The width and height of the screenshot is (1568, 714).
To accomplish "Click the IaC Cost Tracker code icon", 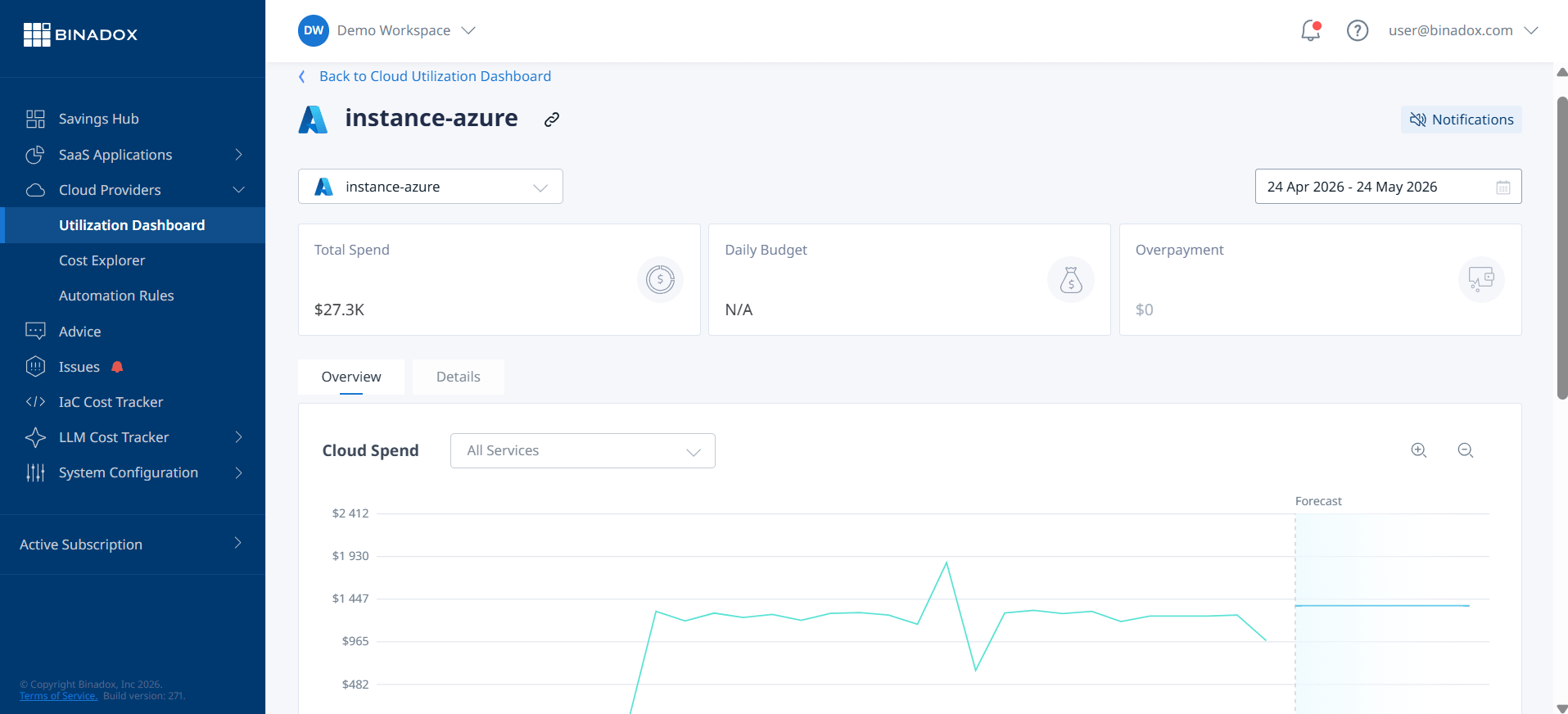I will [35, 402].
